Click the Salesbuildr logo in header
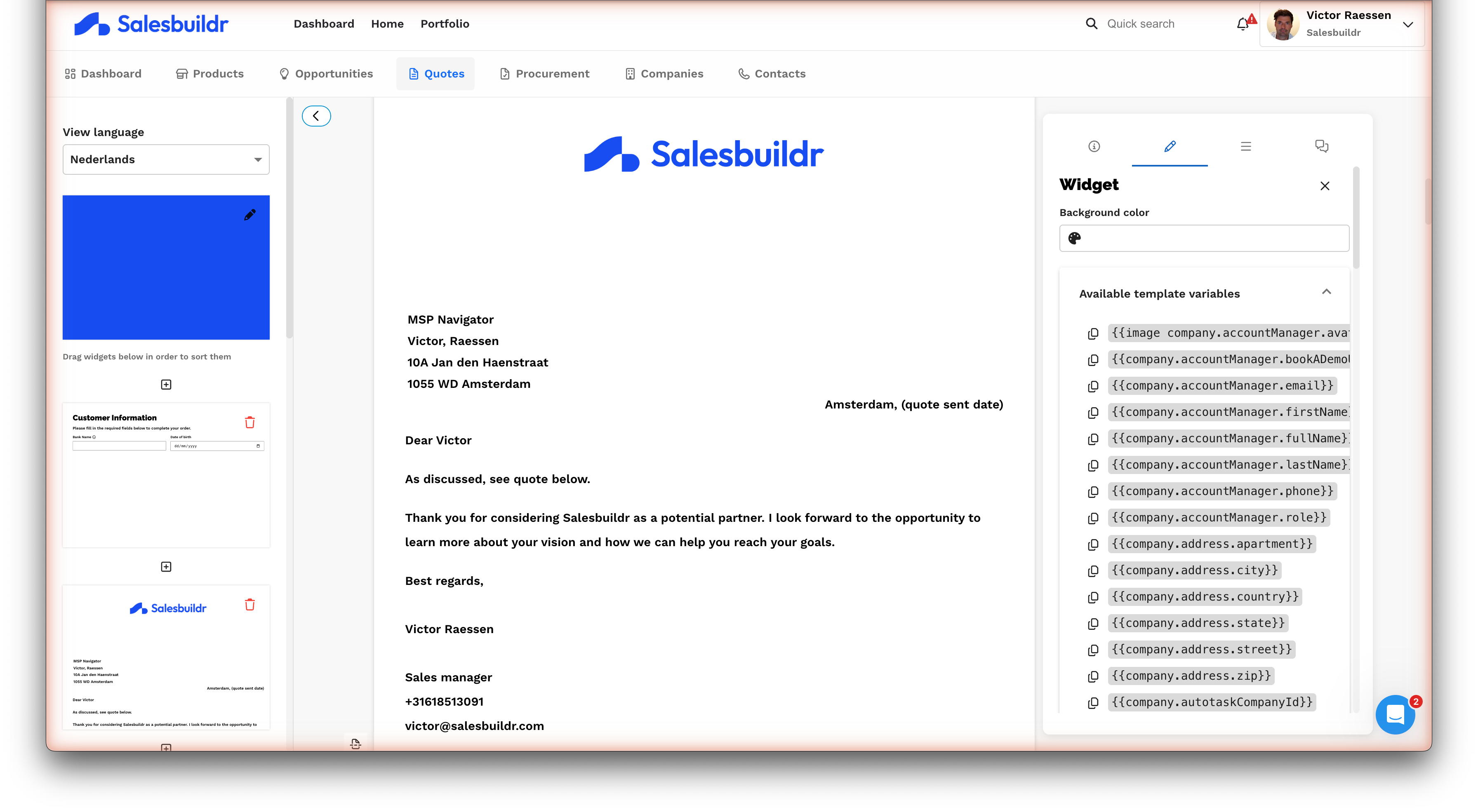Image resolution: width=1478 pixels, height=812 pixels. (151, 24)
